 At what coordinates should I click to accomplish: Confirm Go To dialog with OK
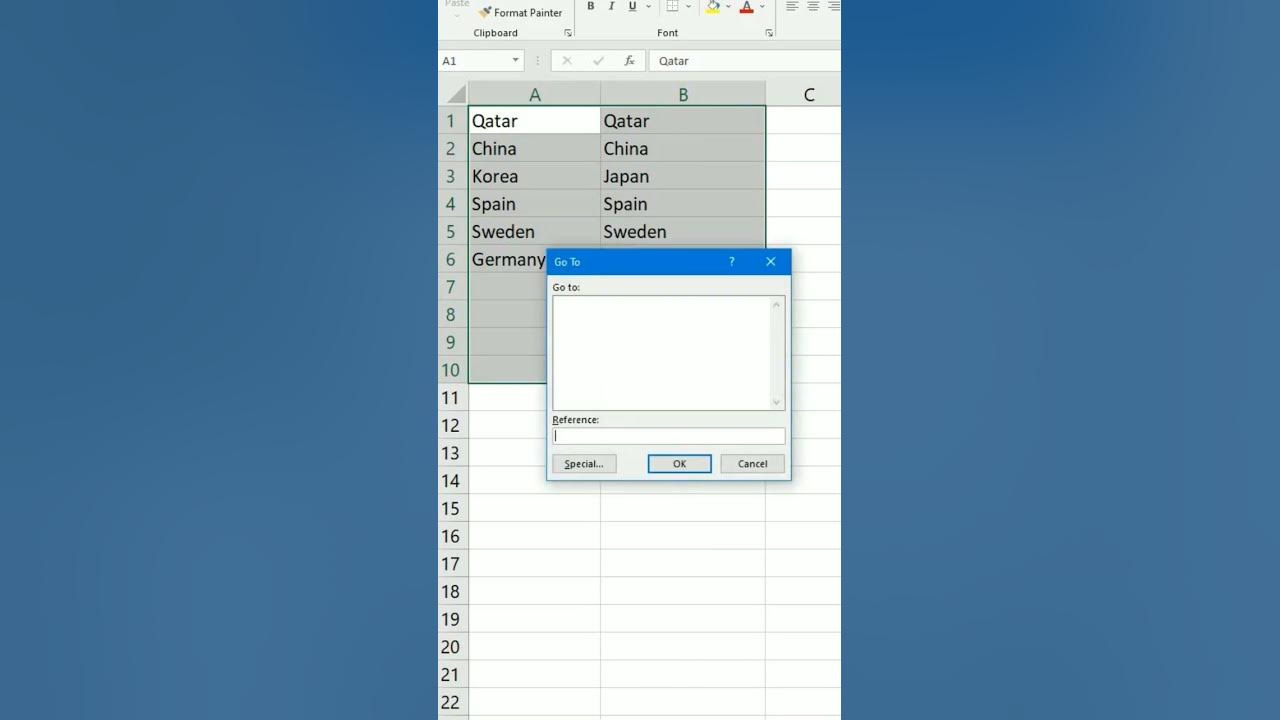679,464
